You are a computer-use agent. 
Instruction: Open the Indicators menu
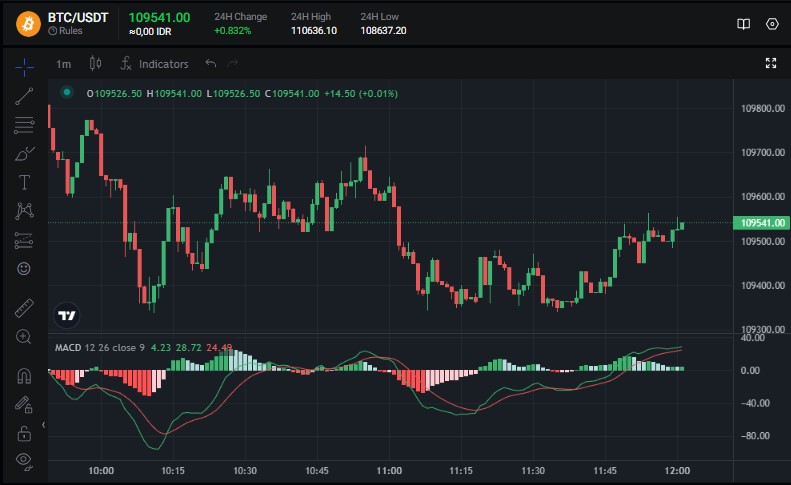coord(154,64)
